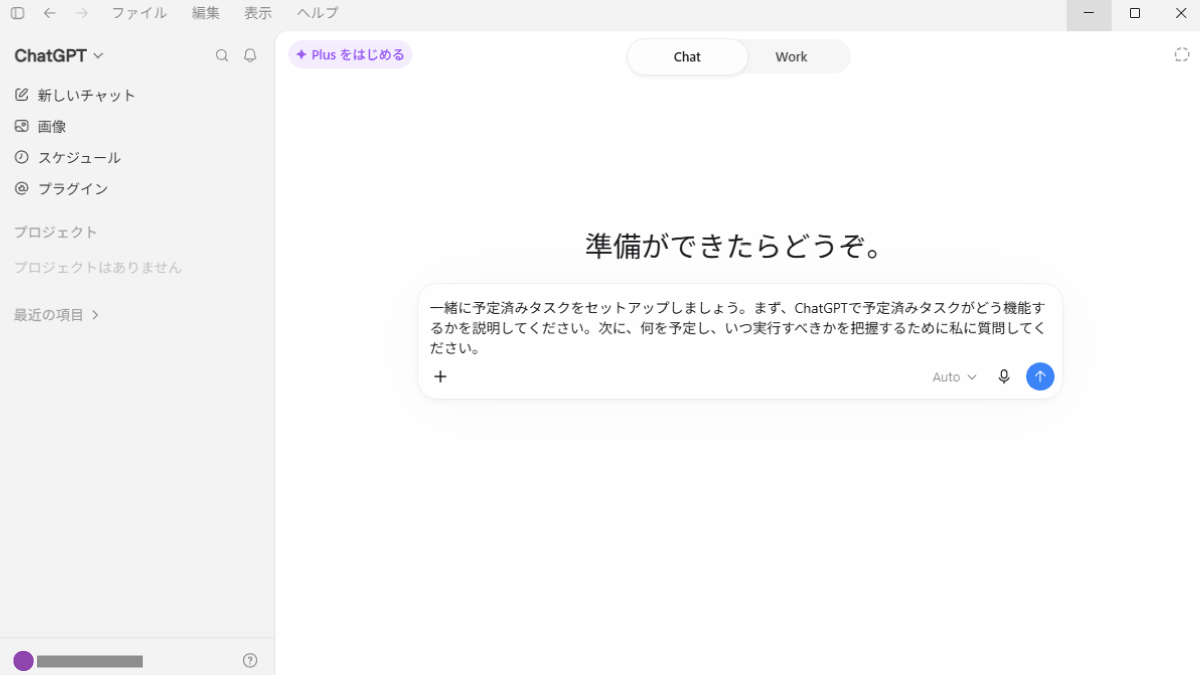Switch to the Work tab
Image resolution: width=1200 pixels, height=675 pixels.
click(x=791, y=57)
